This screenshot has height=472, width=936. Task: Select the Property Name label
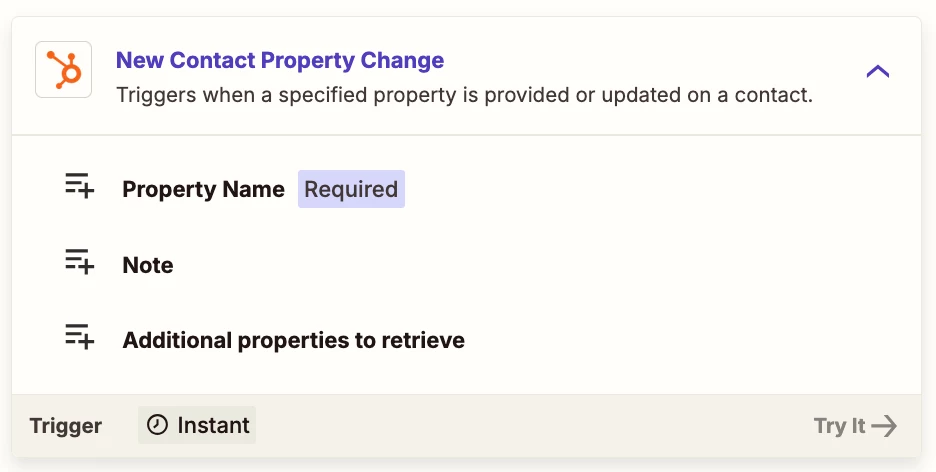pyautogui.click(x=204, y=189)
